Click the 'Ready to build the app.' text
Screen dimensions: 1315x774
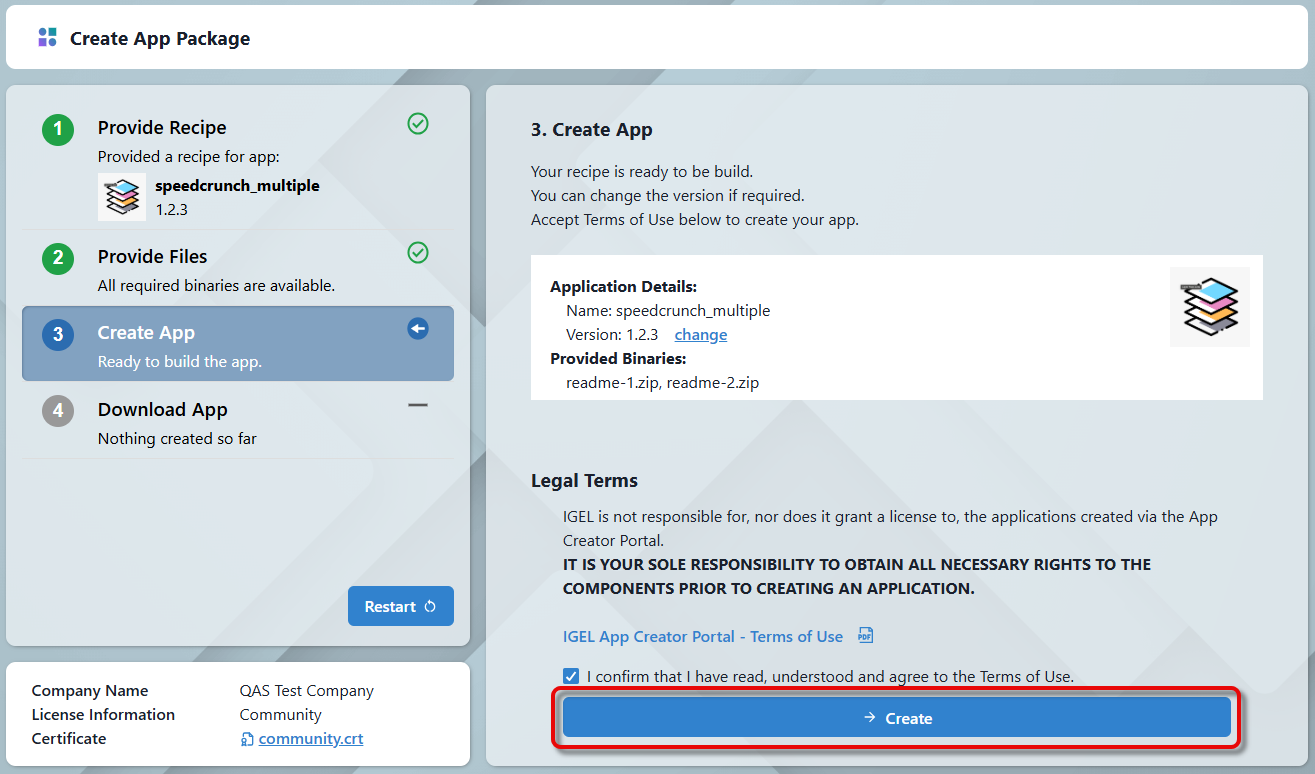180,362
